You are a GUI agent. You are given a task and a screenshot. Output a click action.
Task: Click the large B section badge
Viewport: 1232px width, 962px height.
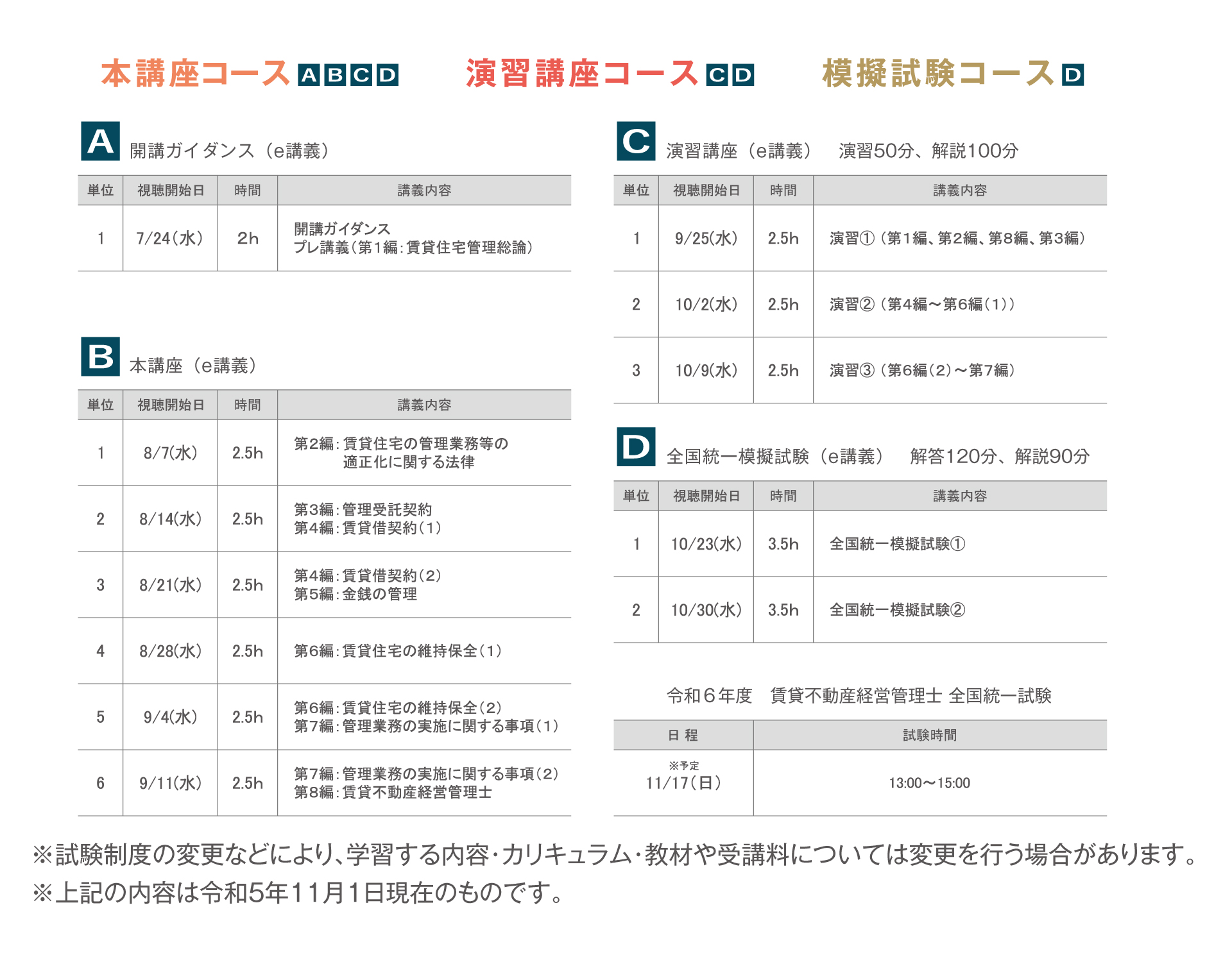(x=101, y=356)
